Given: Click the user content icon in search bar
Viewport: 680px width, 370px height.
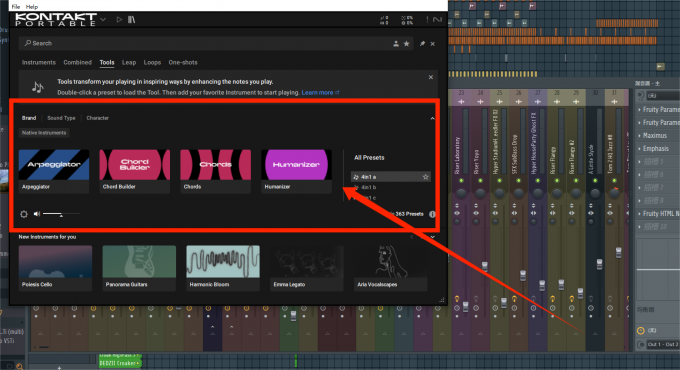Looking at the screenshot, I should click(x=396, y=44).
